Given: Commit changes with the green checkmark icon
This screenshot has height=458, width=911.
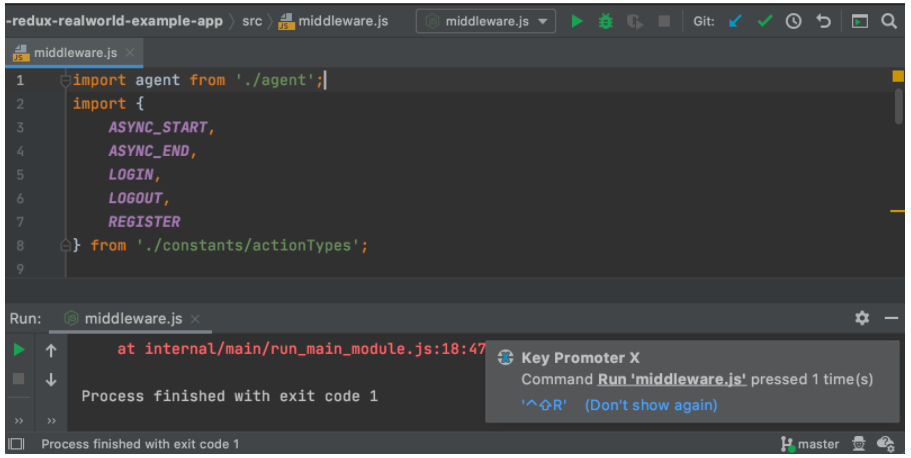Looking at the screenshot, I should (765, 21).
